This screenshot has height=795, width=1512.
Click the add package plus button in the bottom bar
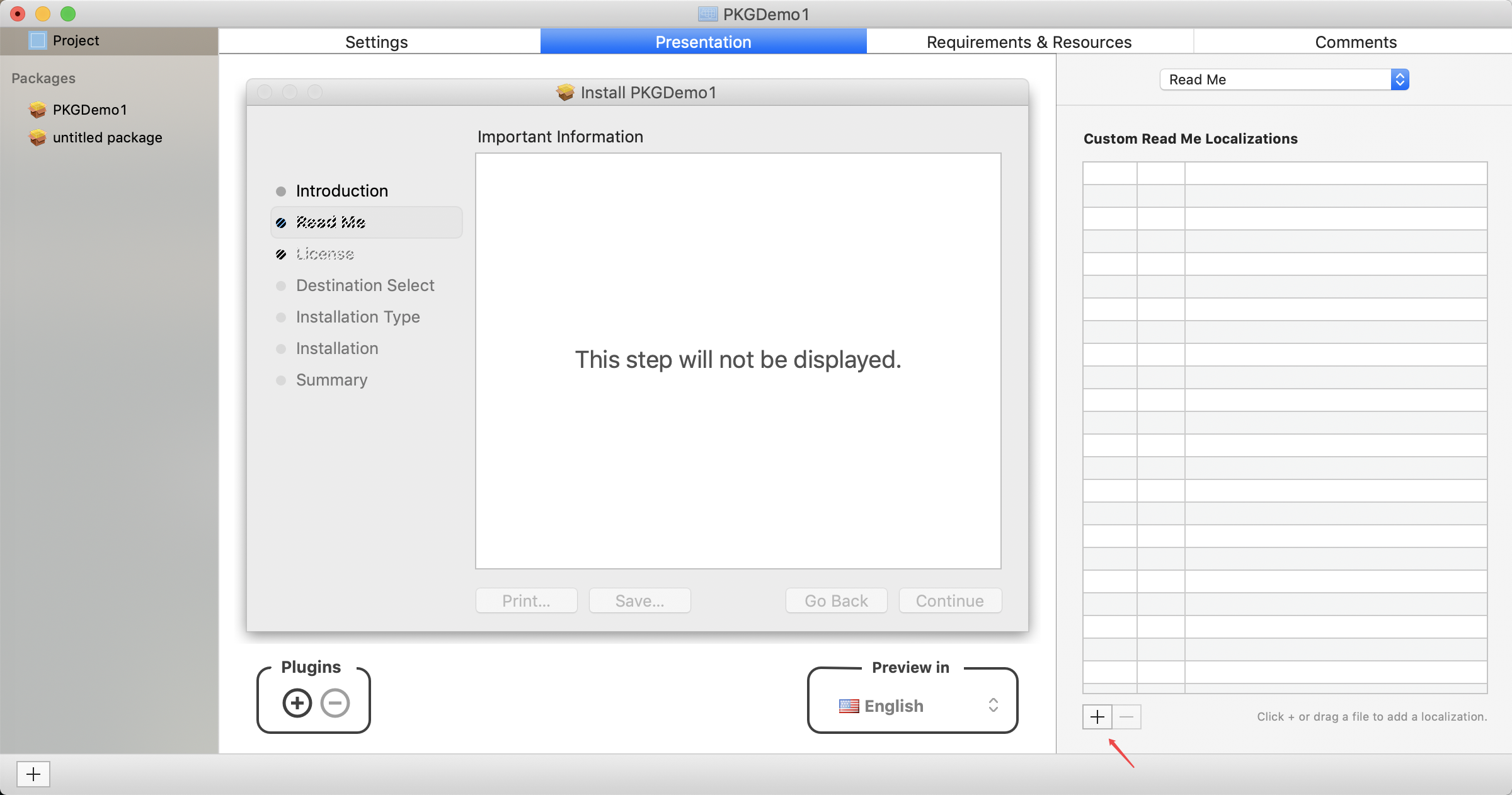pyautogui.click(x=33, y=774)
